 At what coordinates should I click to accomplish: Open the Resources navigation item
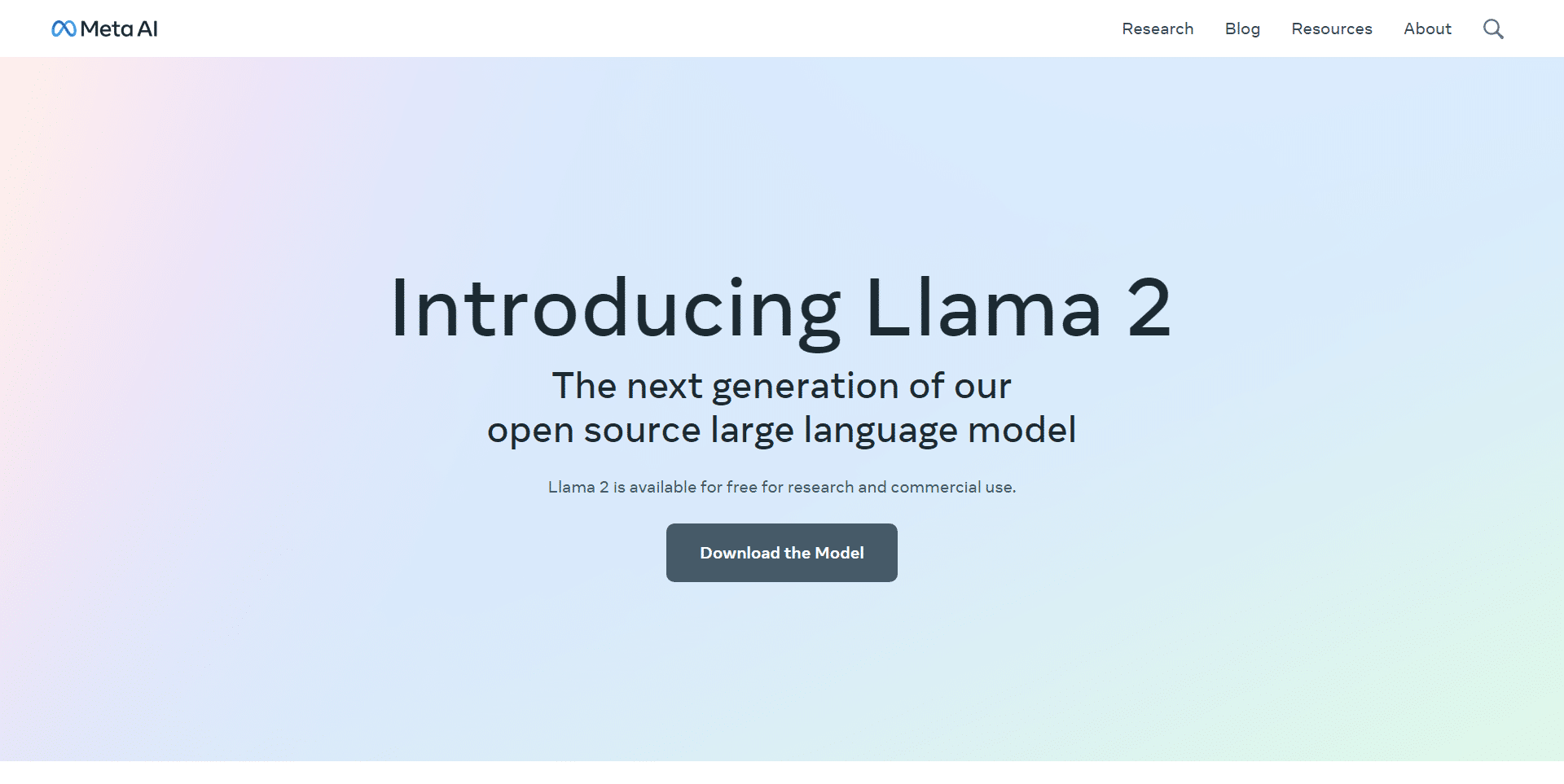click(1331, 29)
